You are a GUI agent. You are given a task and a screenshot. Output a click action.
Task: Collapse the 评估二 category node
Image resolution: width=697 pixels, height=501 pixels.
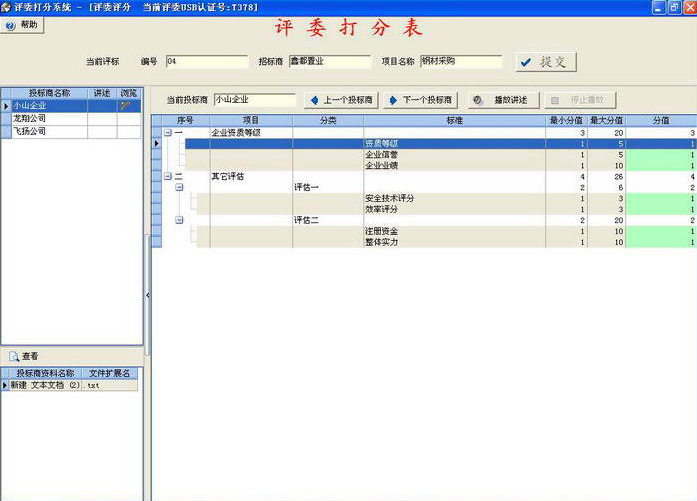click(179, 220)
